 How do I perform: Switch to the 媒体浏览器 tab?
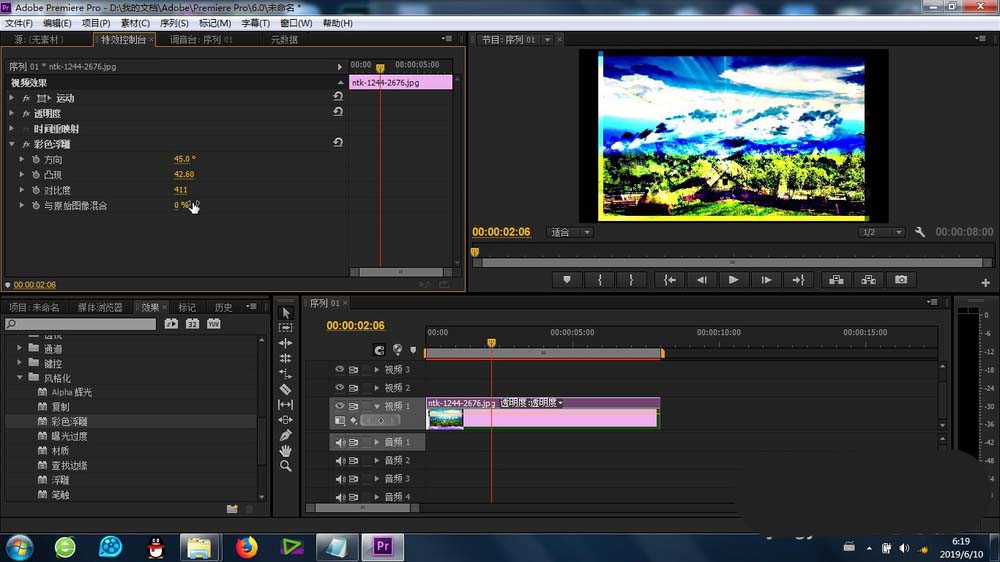point(100,307)
